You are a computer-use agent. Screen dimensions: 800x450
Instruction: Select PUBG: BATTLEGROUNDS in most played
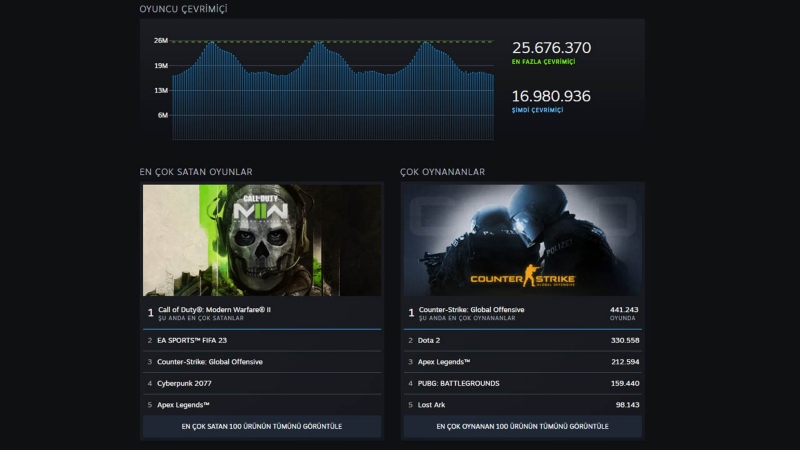point(459,383)
